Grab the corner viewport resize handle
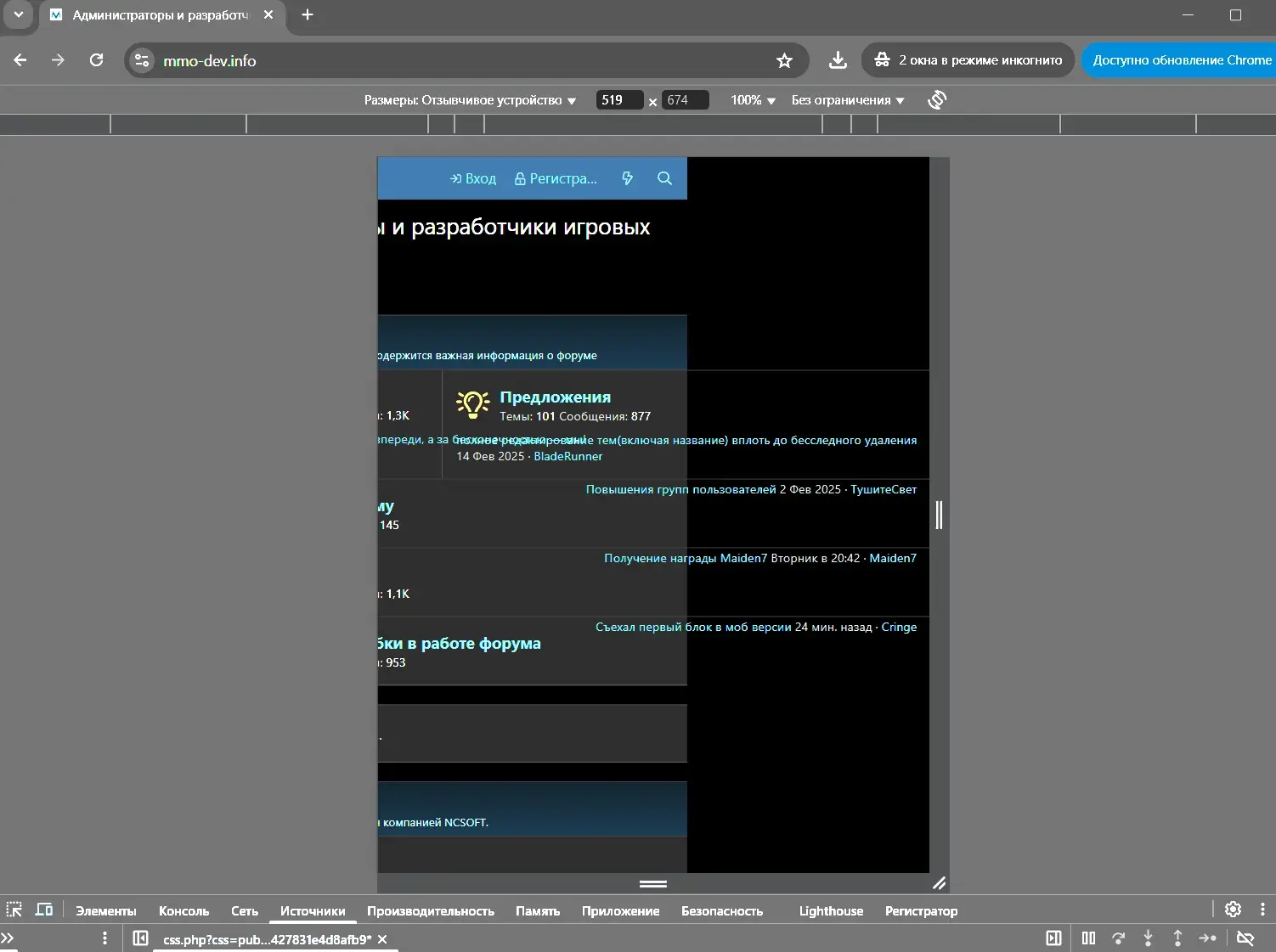The width and height of the screenshot is (1276, 952). click(939, 884)
